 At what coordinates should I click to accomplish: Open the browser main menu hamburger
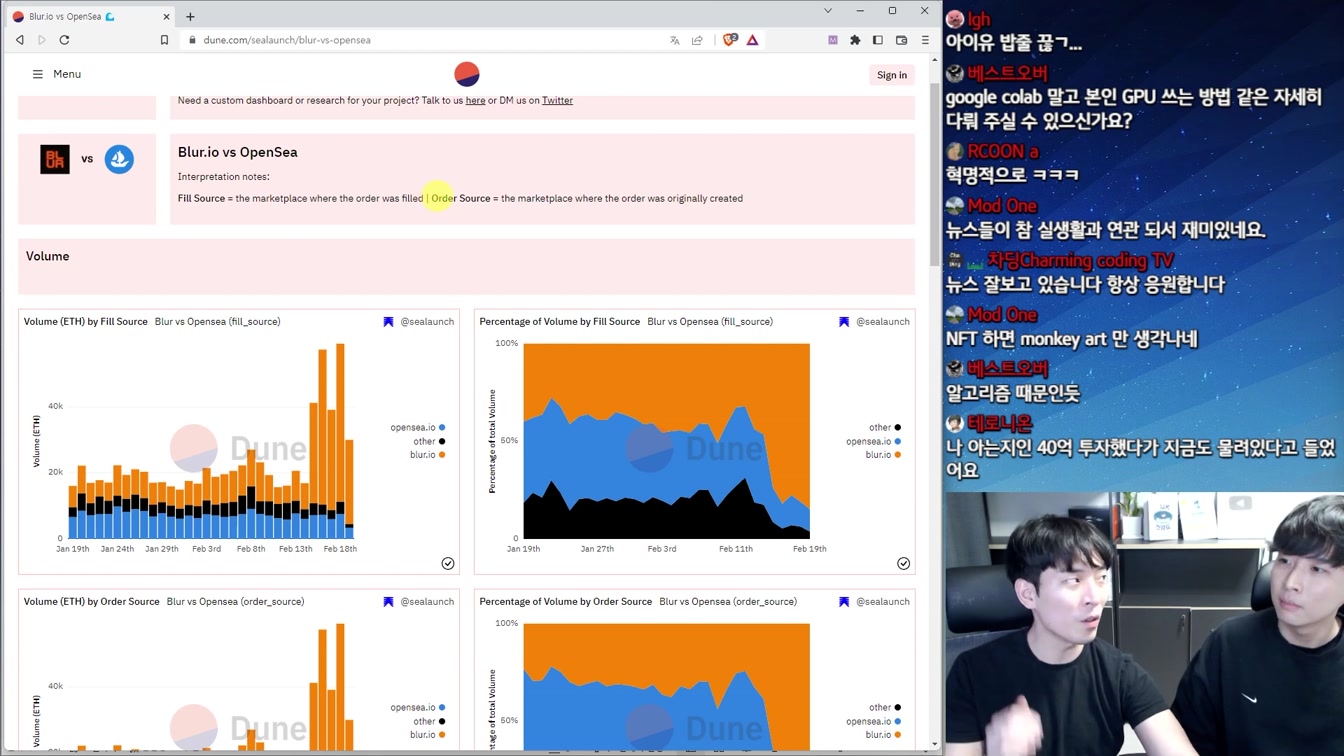pos(925,40)
